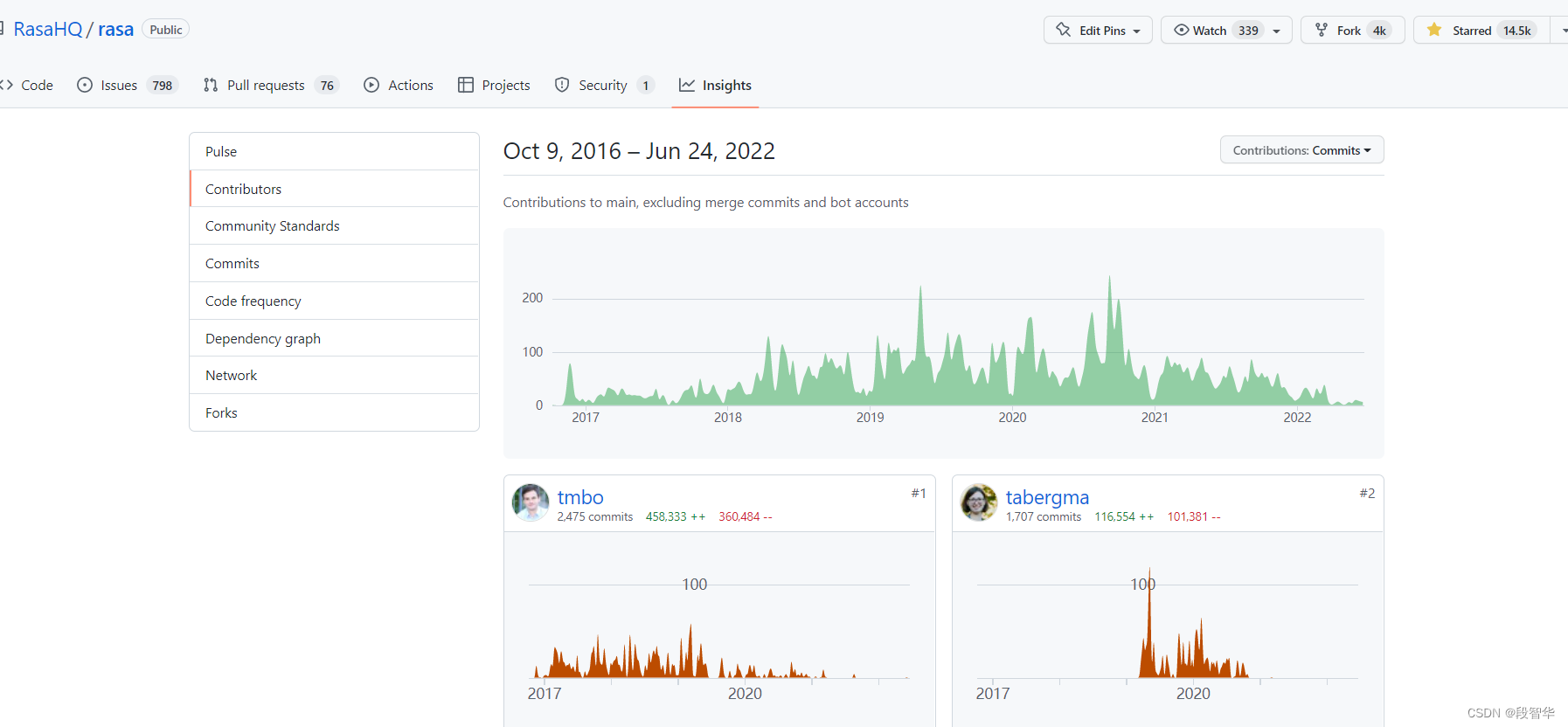Open Commits in the sidebar
Viewport: 1568px width, 727px height.
(334, 263)
